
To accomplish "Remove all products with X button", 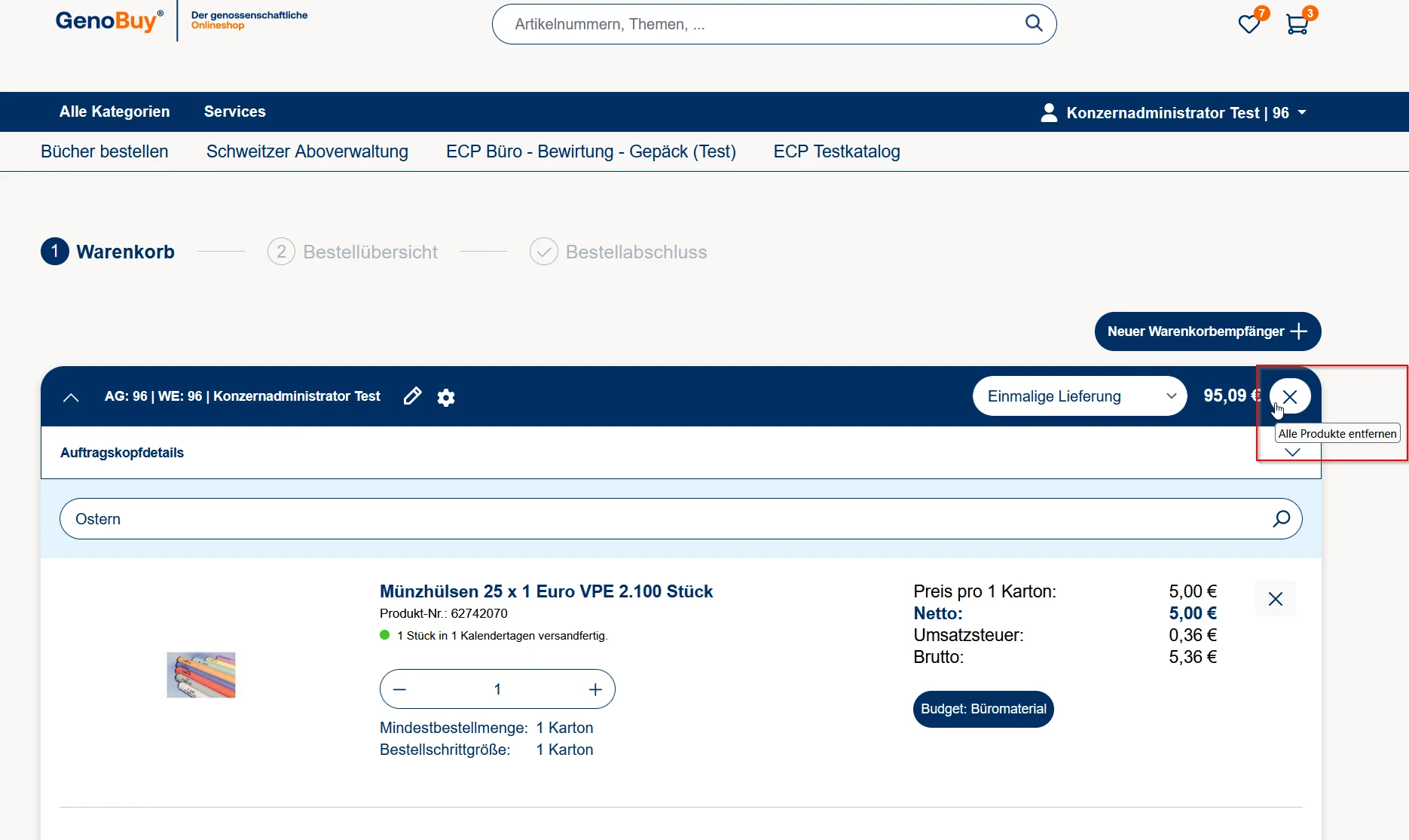I will coord(1290,396).
